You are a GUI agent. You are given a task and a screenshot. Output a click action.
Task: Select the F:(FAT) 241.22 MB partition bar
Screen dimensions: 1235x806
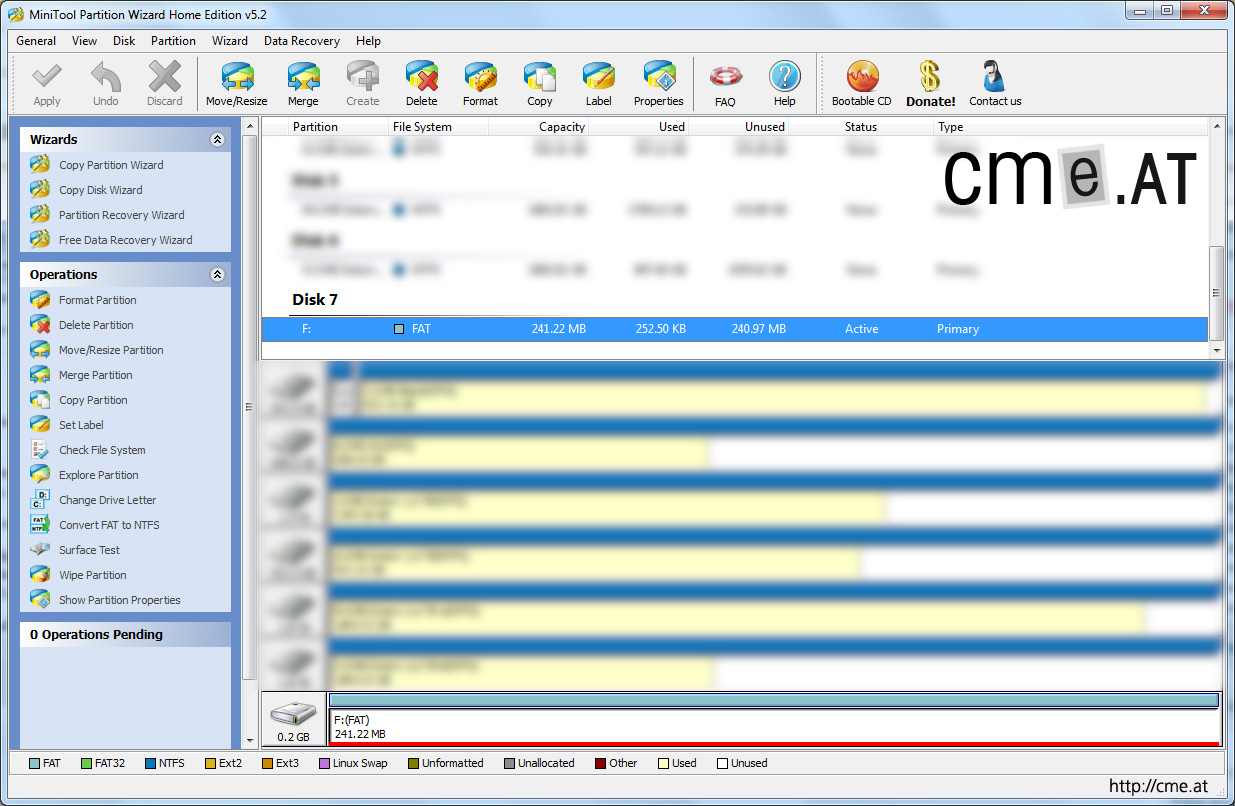pyautogui.click(x=775, y=719)
